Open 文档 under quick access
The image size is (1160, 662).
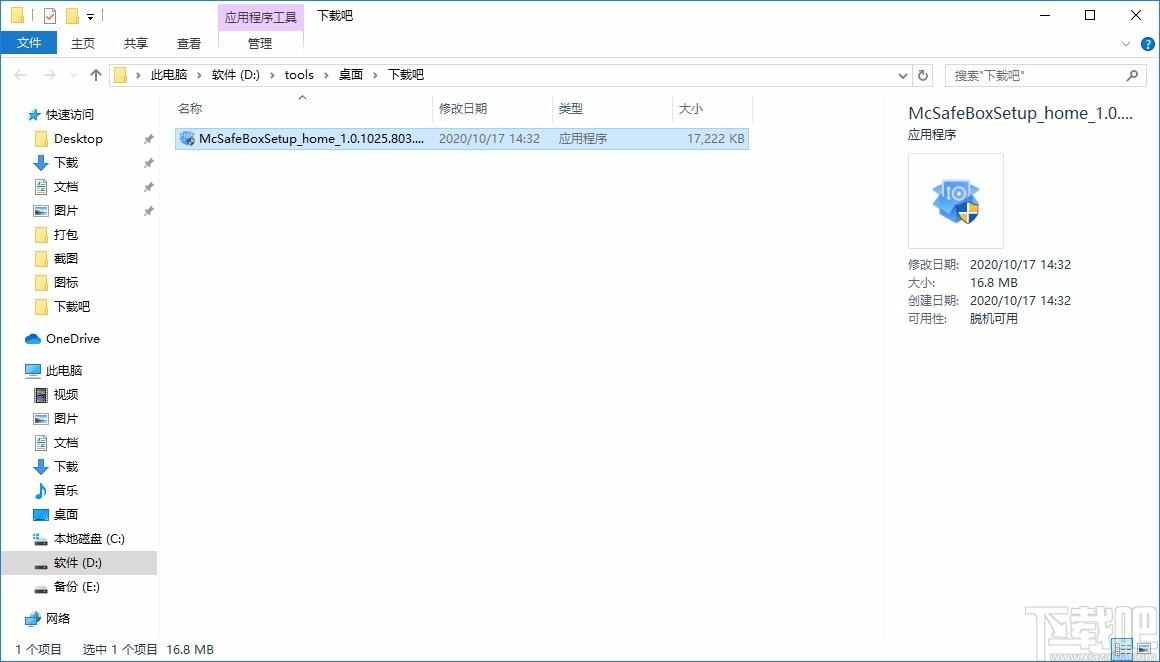coord(66,186)
